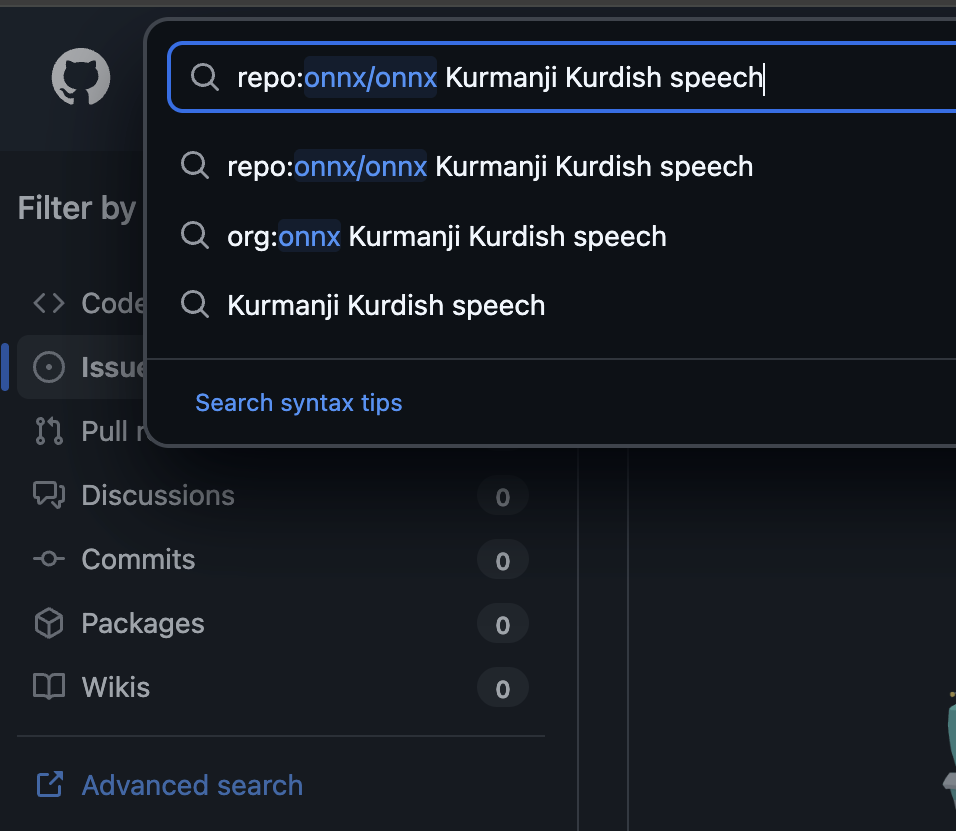Filter results by Discussions
Screen dimensions: 956x831
click(158, 495)
